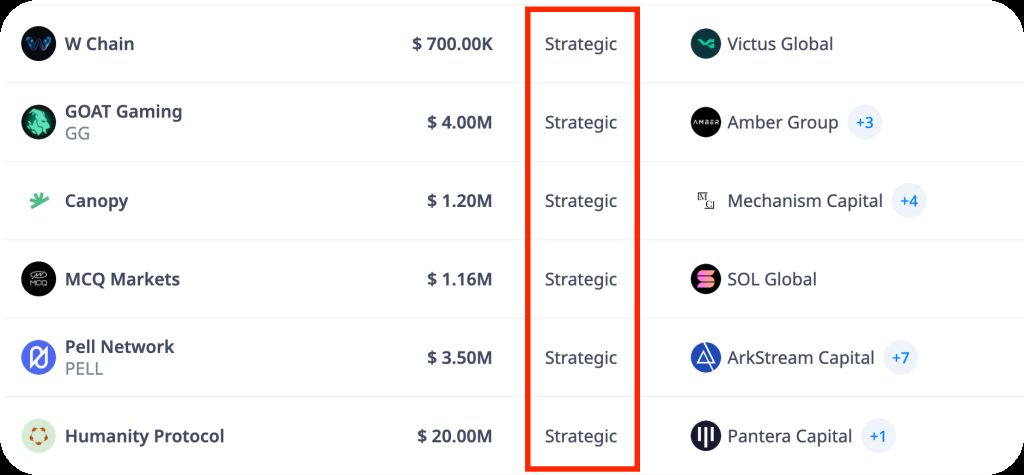The width and height of the screenshot is (1024, 475).
Task: Click the Pantera Capital logo icon
Action: (x=706, y=436)
